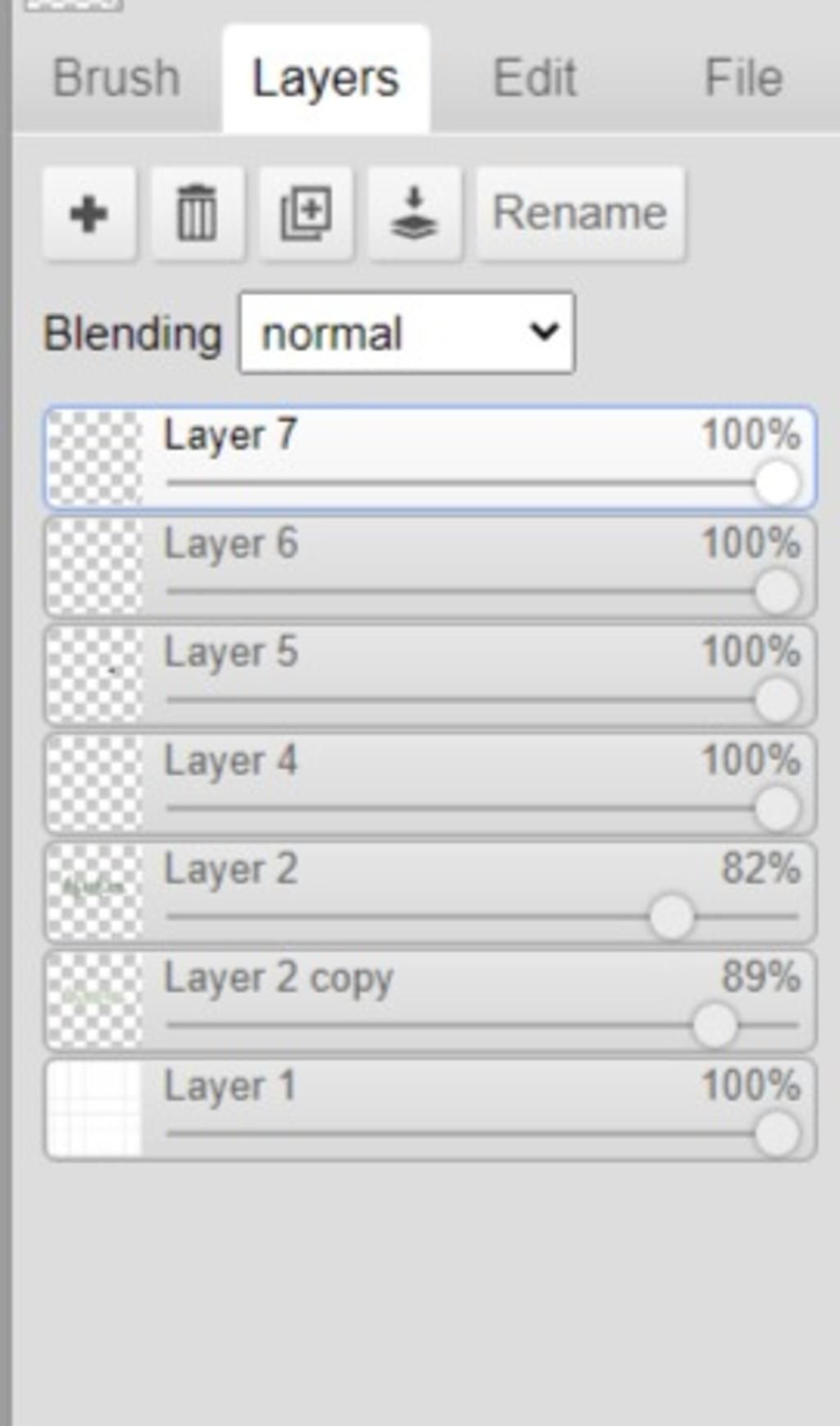The height and width of the screenshot is (1426, 840).
Task: Click the Layer 4 thumbnail
Action: tap(94, 784)
